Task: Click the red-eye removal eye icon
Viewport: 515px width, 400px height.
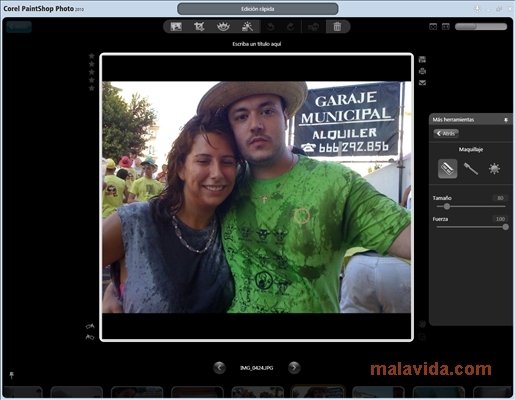Action: point(223,26)
